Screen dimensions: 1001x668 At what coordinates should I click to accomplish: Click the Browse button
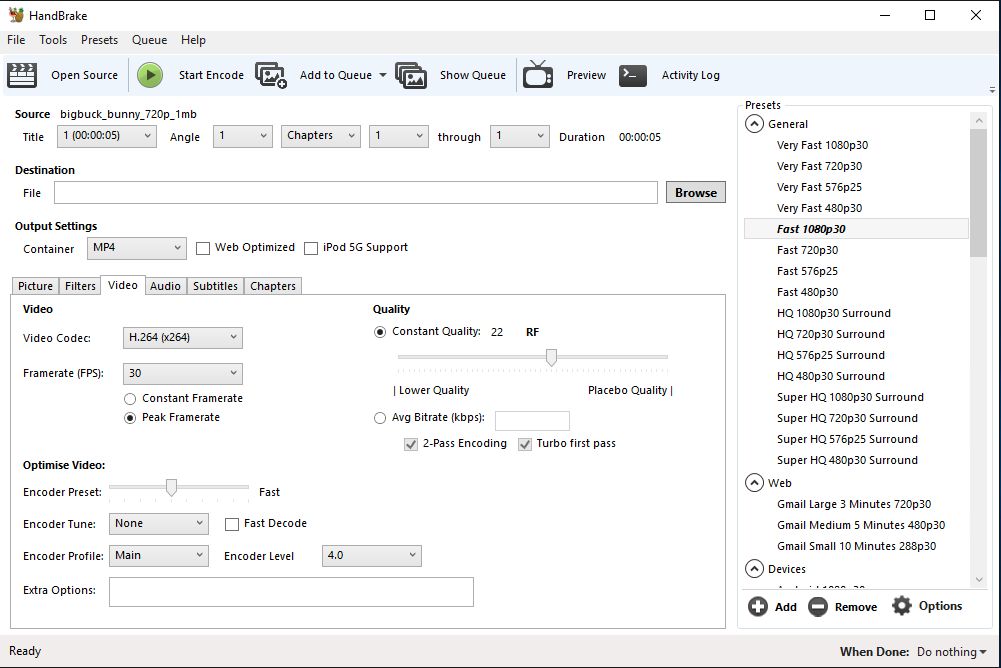click(696, 192)
